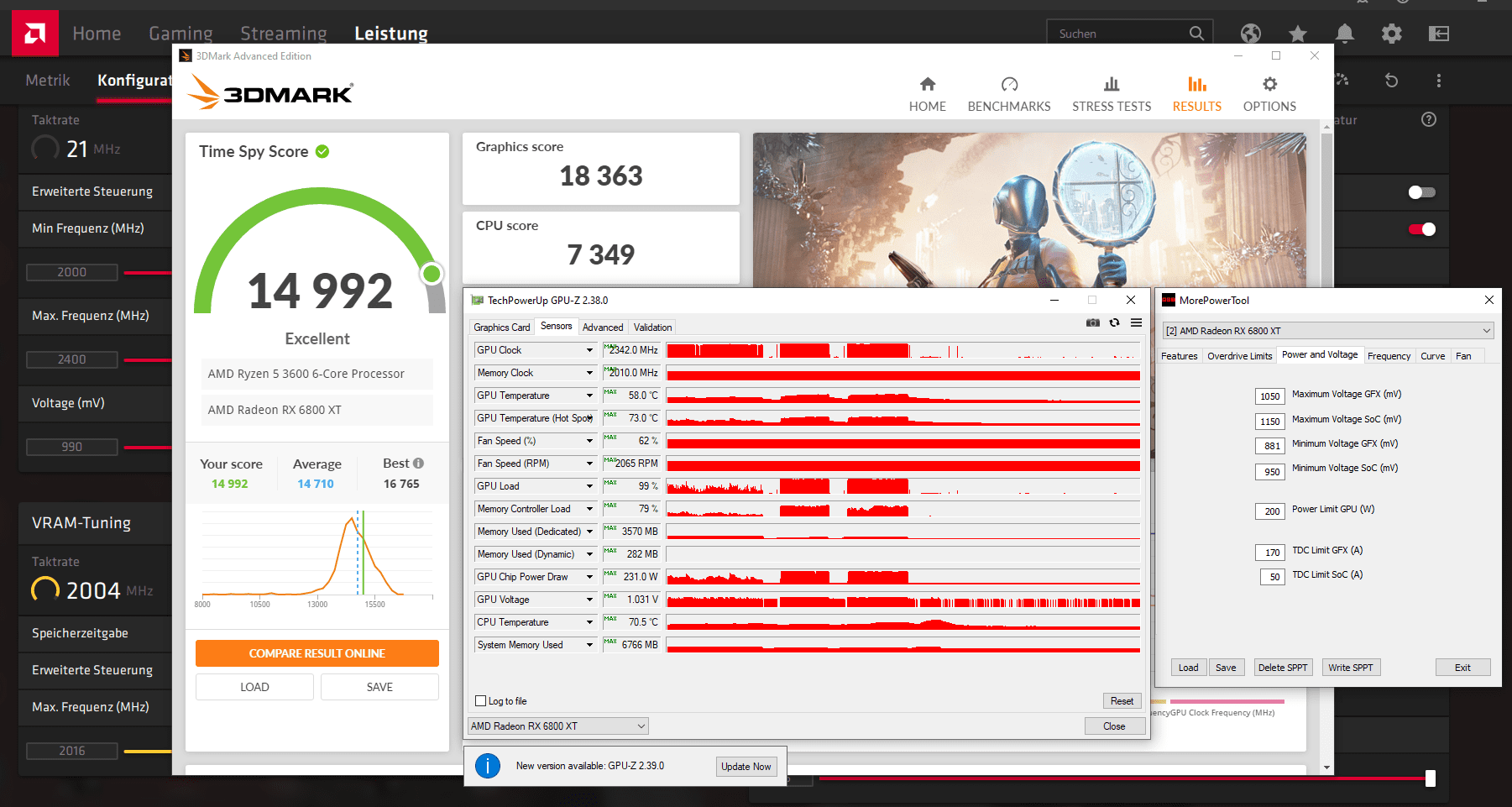Switch to the Validation tab in GPU-Z
The image size is (1512, 807).
[652, 328]
